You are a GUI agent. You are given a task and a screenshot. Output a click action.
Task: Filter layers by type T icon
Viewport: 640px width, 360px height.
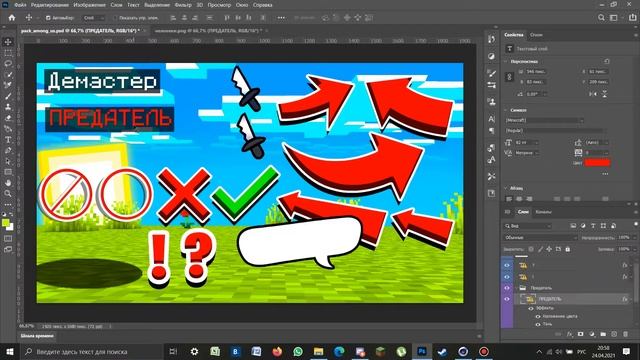[593, 226]
